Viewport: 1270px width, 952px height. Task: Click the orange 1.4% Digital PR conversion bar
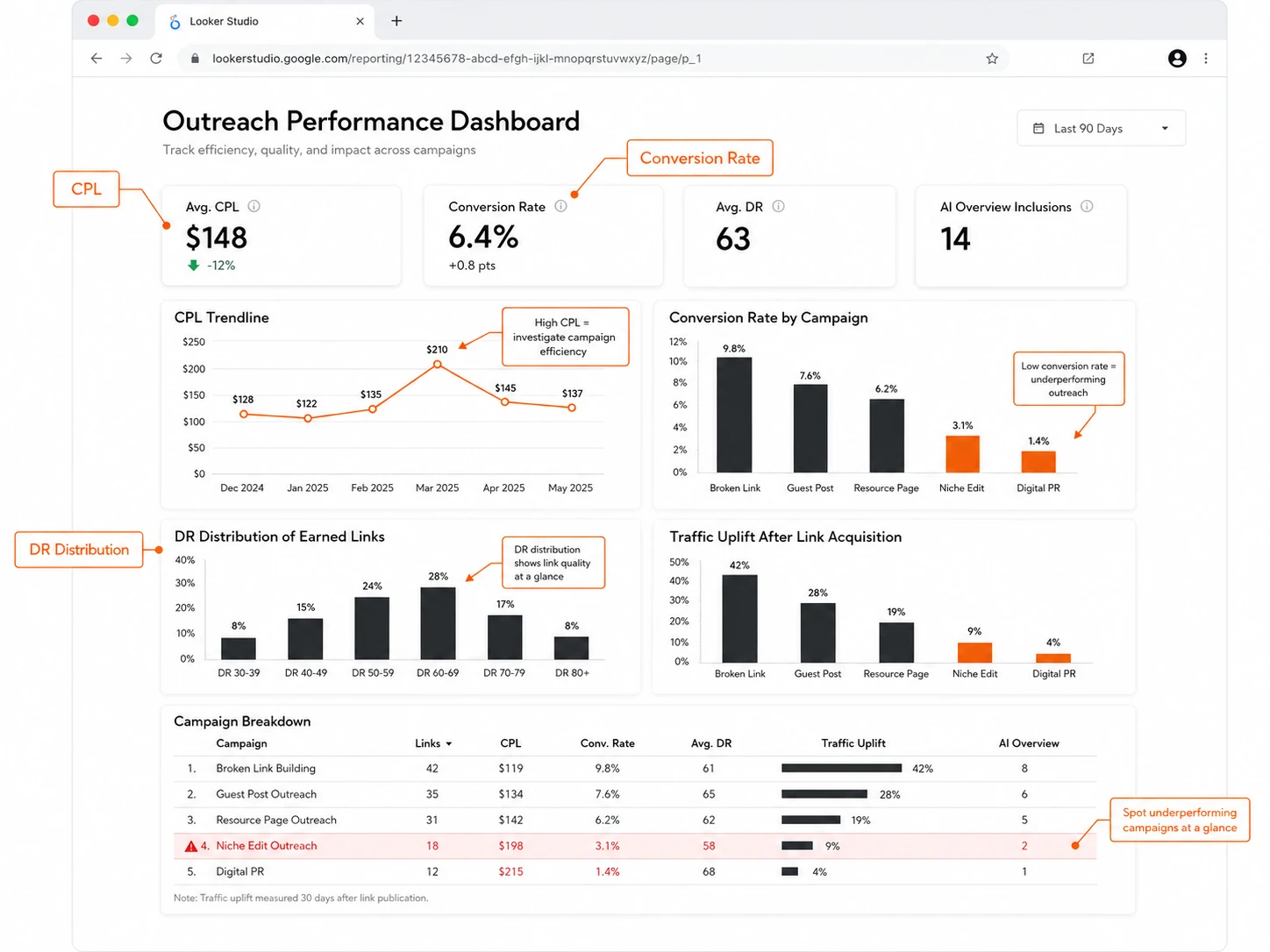click(1038, 462)
